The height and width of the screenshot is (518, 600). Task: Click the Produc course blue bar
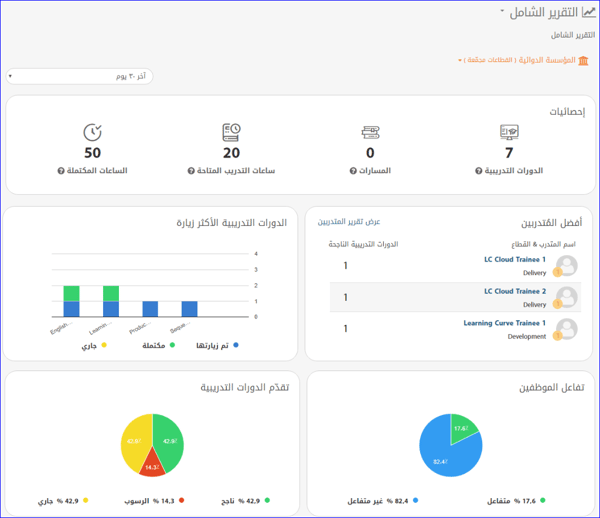point(150,309)
